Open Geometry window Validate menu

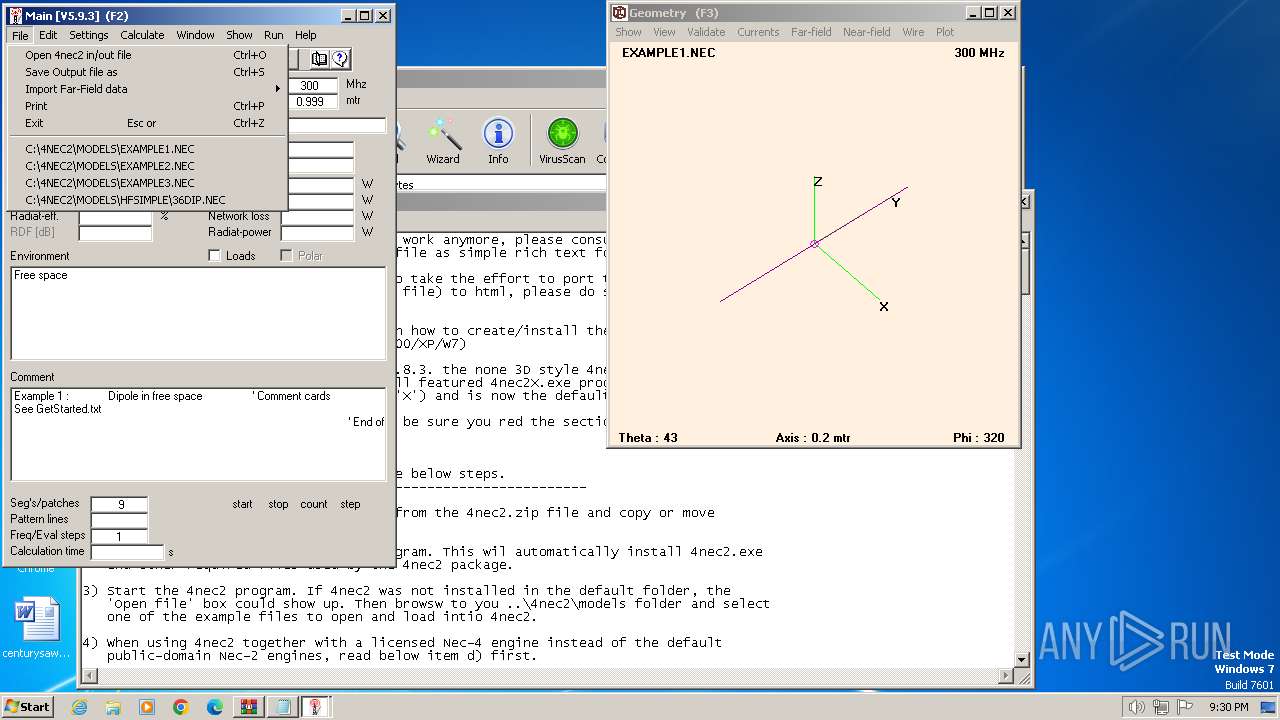pyautogui.click(x=706, y=32)
